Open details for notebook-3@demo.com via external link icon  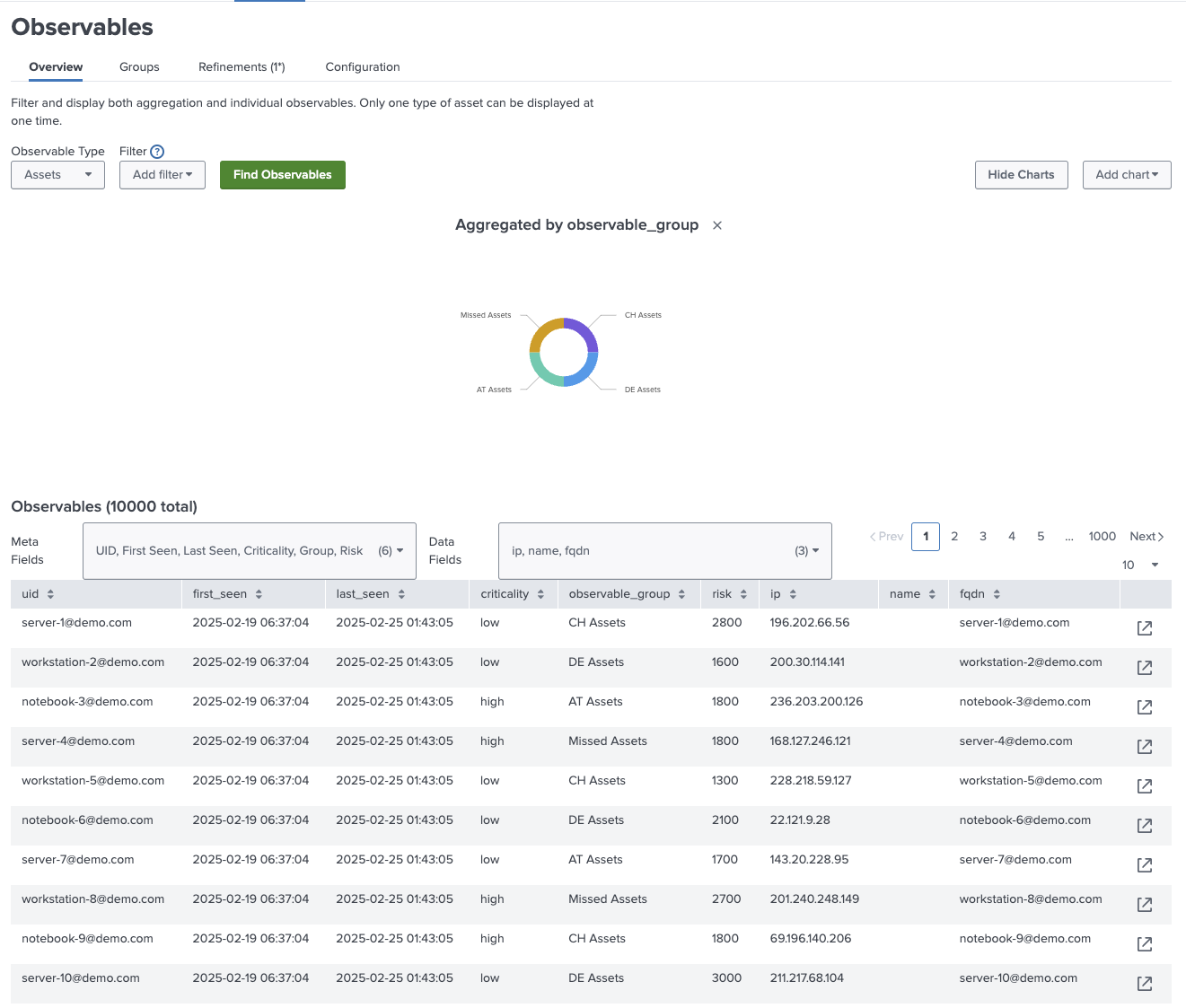click(x=1144, y=706)
